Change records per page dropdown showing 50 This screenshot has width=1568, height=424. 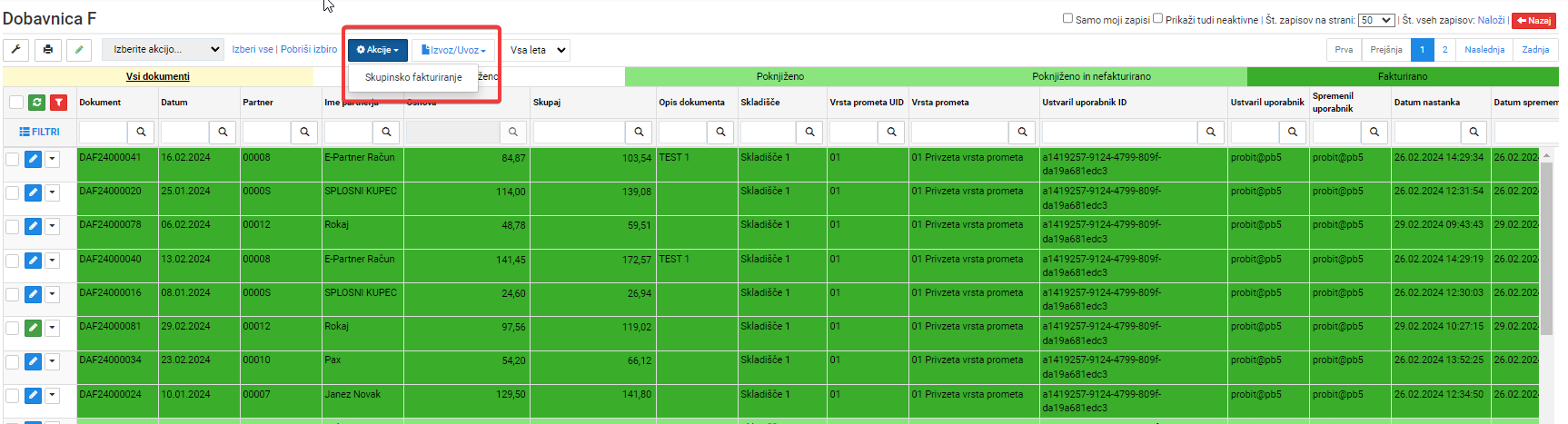point(1375,20)
